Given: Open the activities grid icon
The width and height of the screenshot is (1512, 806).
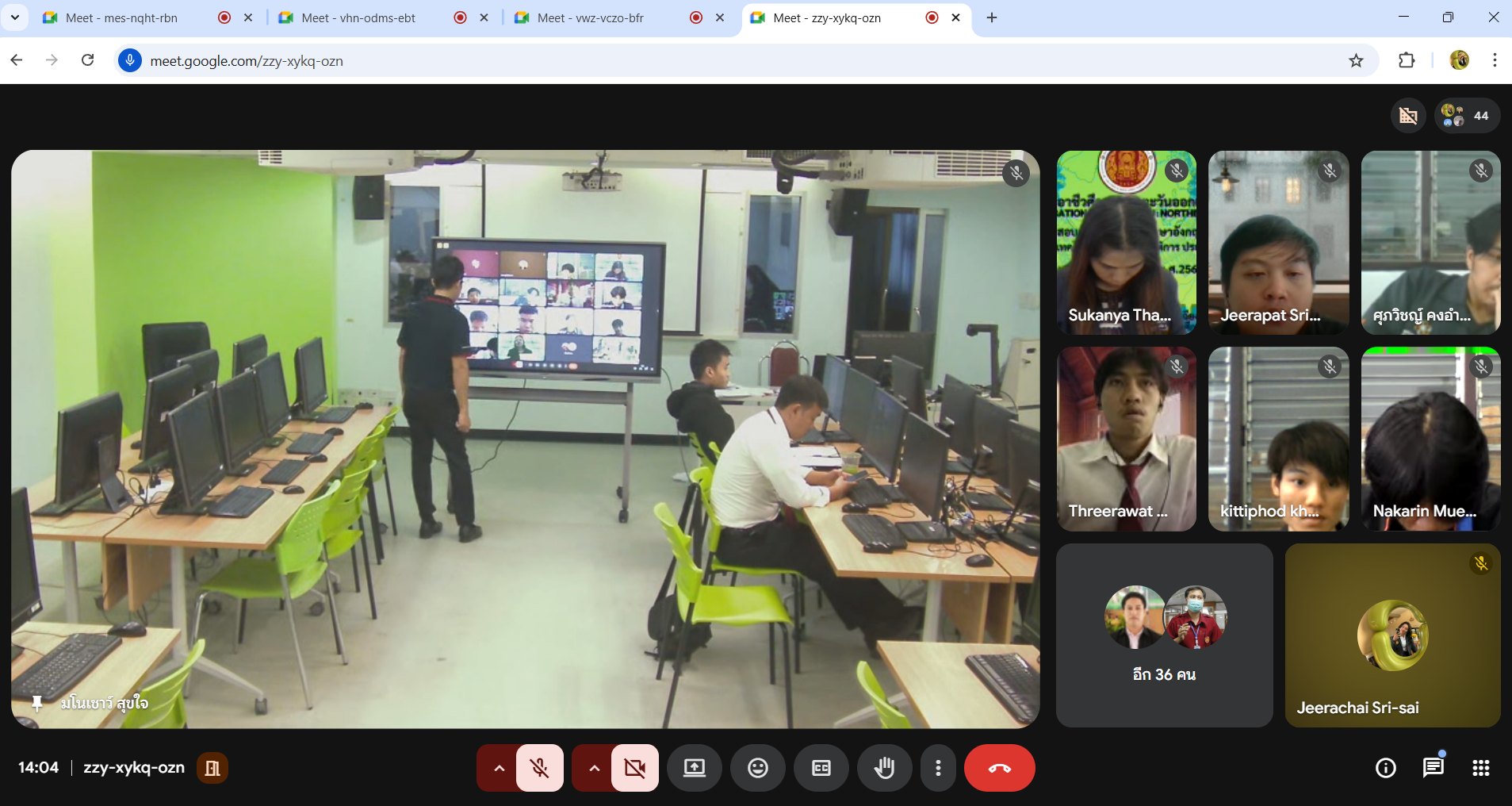Looking at the screenshot, I should (x=1480, y=768).
